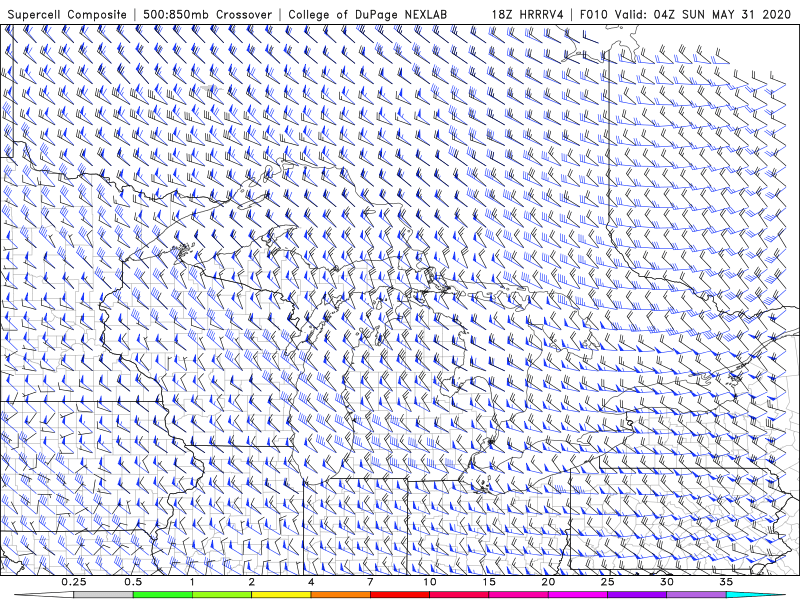The image size is (800, 600).
Task: Select the bright green 0.5–1 legend swatch
Action: coord(163,595)
